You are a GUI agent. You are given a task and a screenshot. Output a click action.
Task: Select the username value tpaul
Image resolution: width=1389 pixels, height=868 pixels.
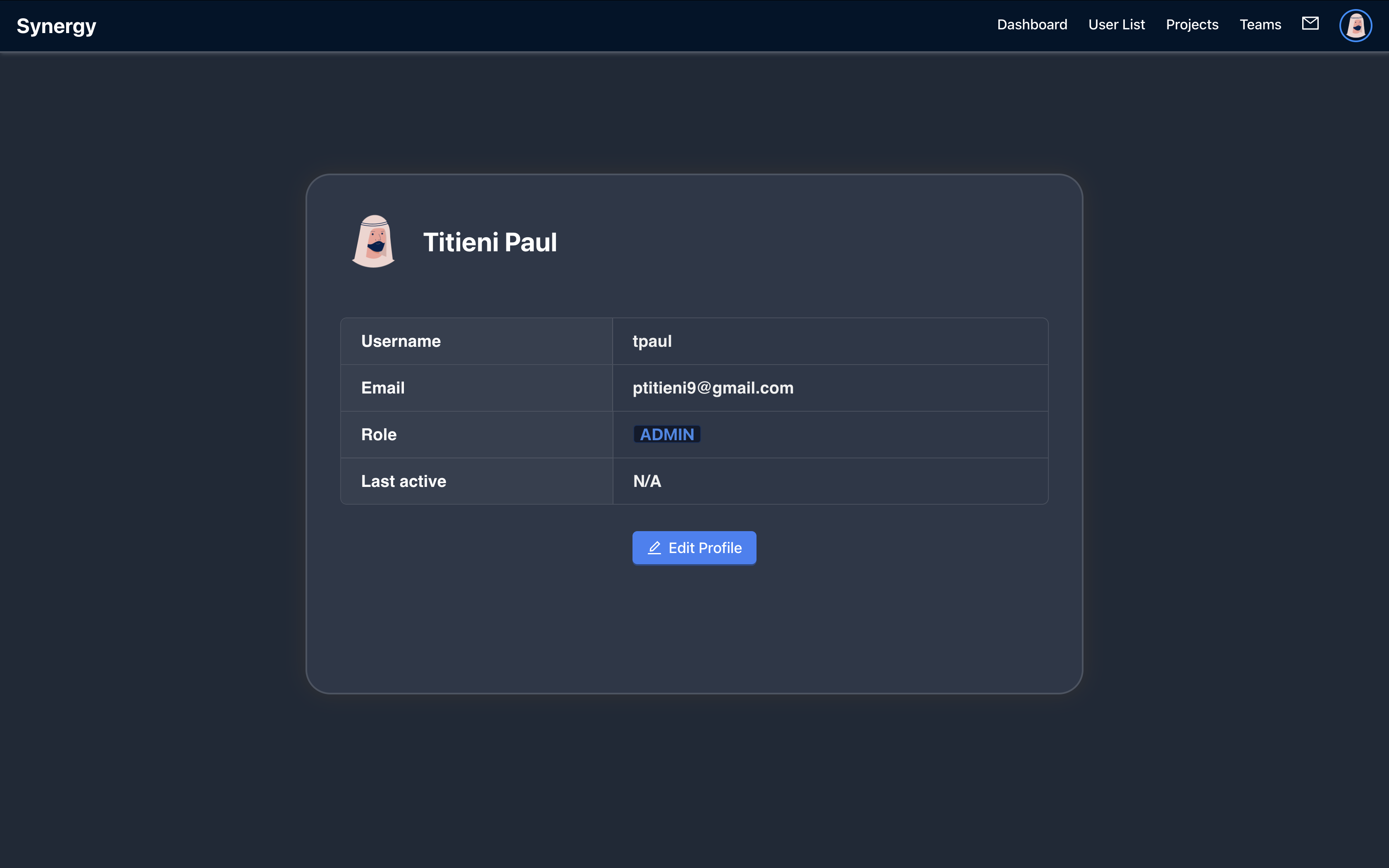coord(652,341)
